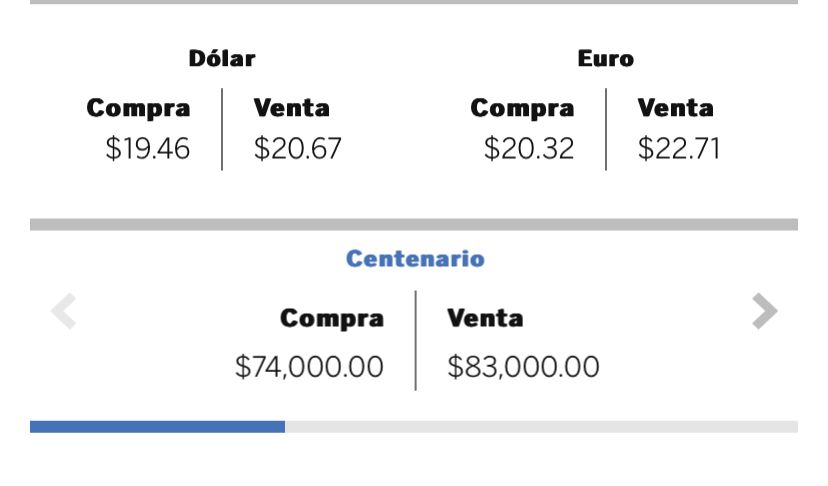
Task: Click the Compra label under Centenario
Action: pyautogui.click(x=332, y=319)
